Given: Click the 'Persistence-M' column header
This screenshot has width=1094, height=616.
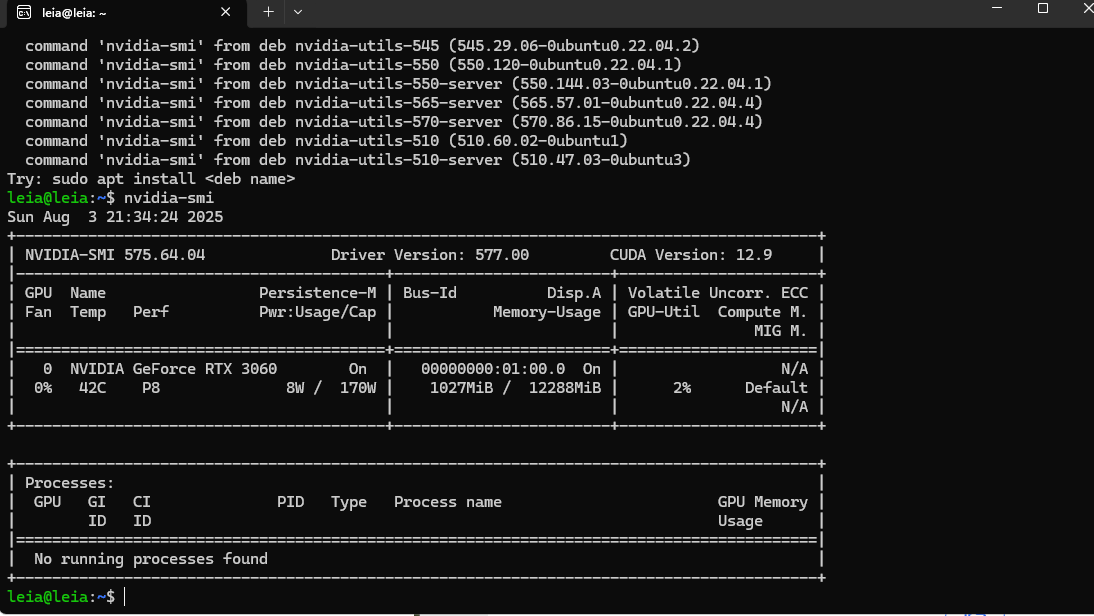Looking at the screenshot, I should pyautogui.click(x=317, y=292).
